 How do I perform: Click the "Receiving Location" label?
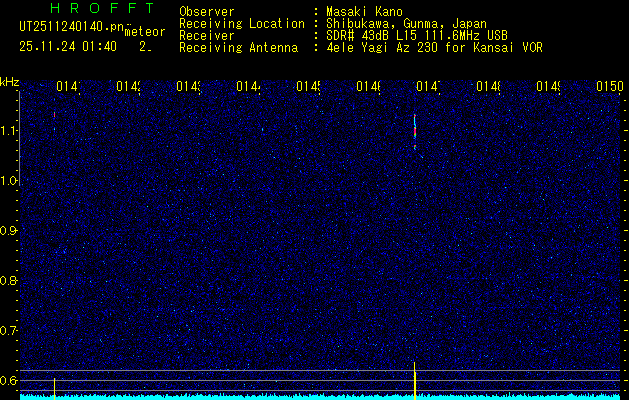(242, 24)
